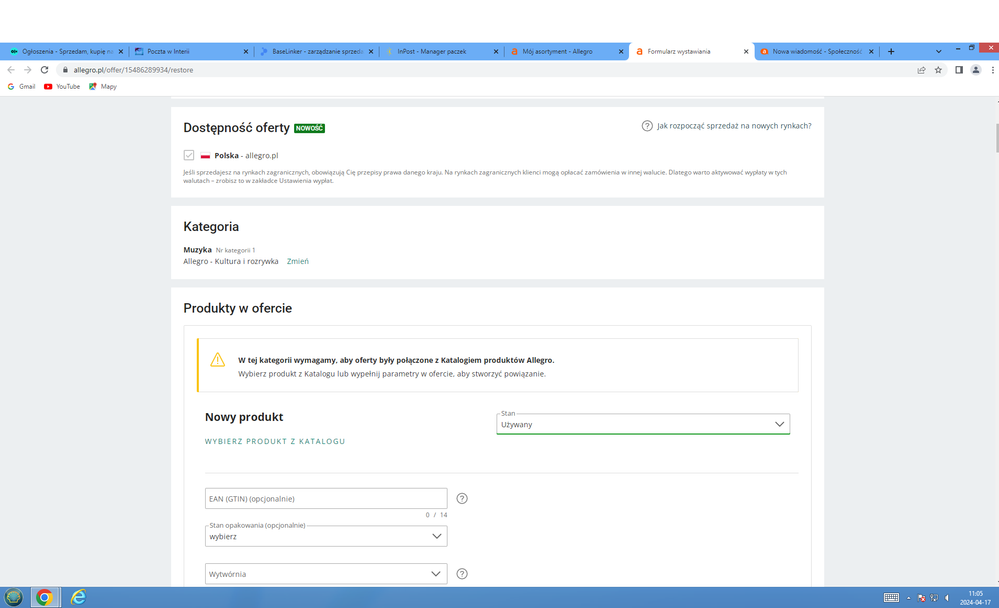Open the Wytwórnia dropdown
Viewport: 999px width, 608px height.
[326, 574]
